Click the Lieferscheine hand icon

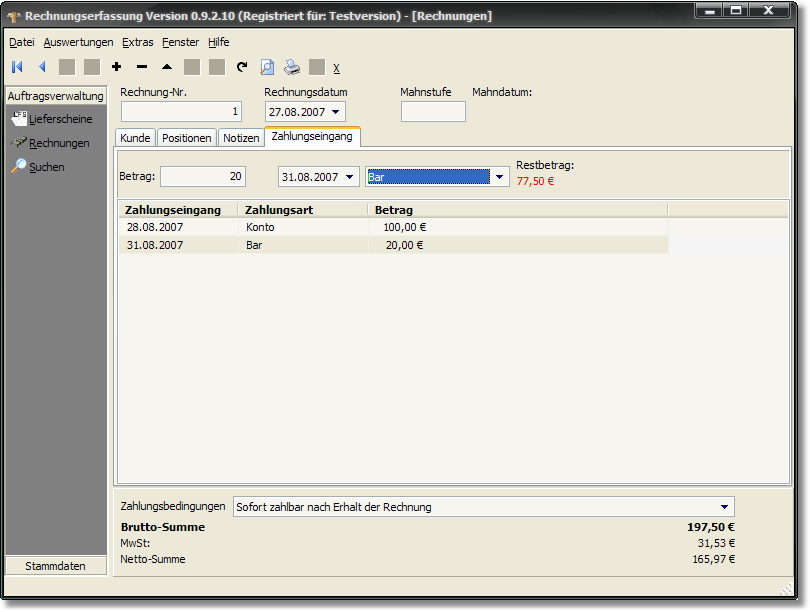tap(19, 118)
